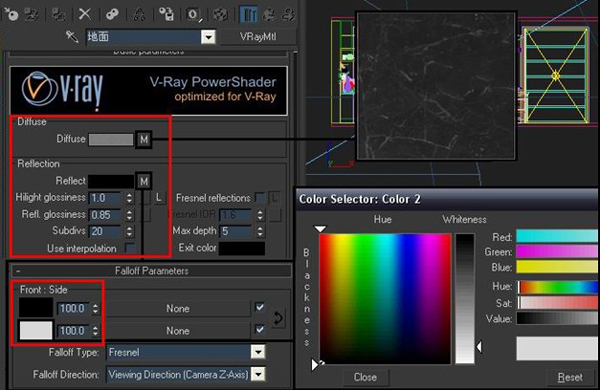
Task: Click Put to Library icon
Action: pyautogui.click(x=166, y=15)
